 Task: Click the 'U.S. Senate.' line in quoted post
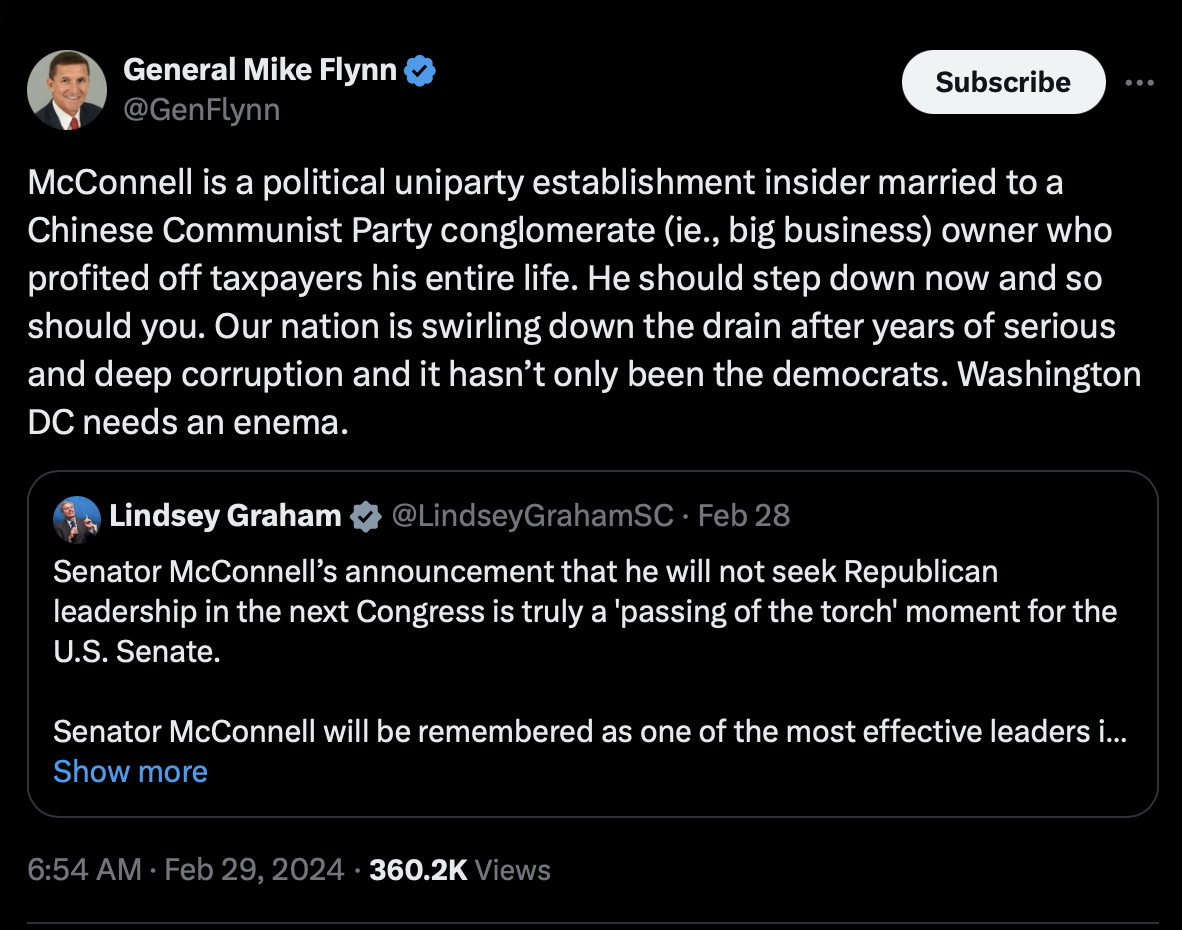pyautogui.click(x=137, y=651)
